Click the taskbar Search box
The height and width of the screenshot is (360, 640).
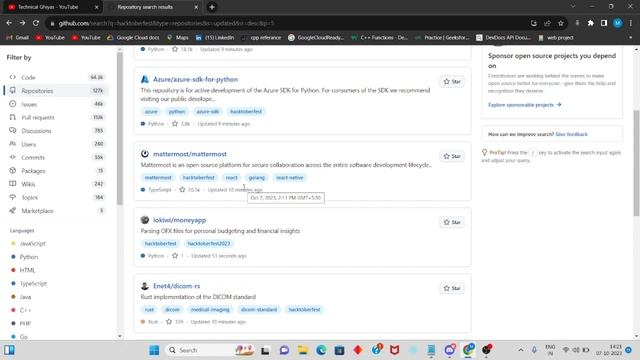pyautogui.click(x=210, y=350)
